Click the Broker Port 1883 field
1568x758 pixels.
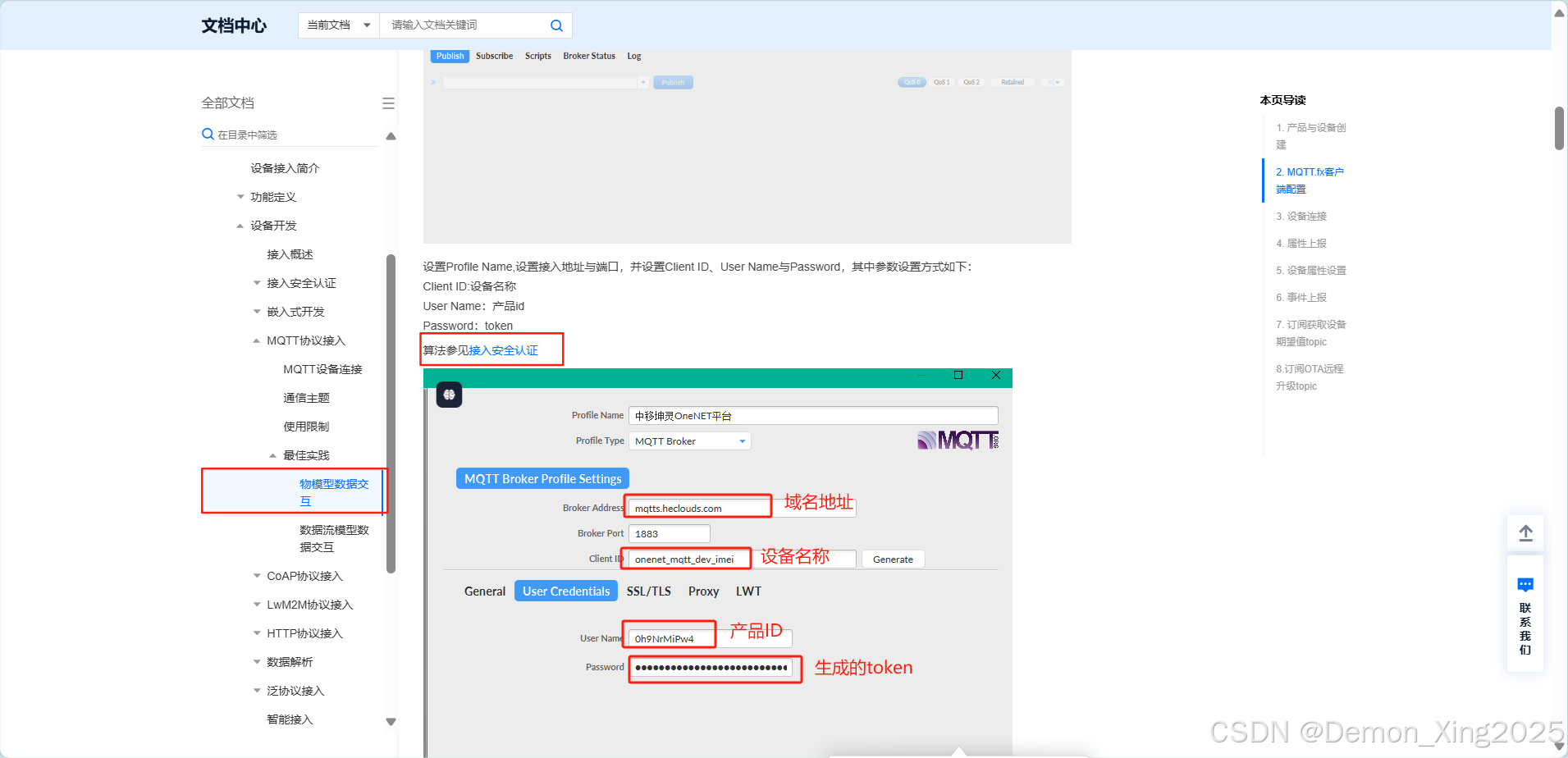click(x=669, y=534)
